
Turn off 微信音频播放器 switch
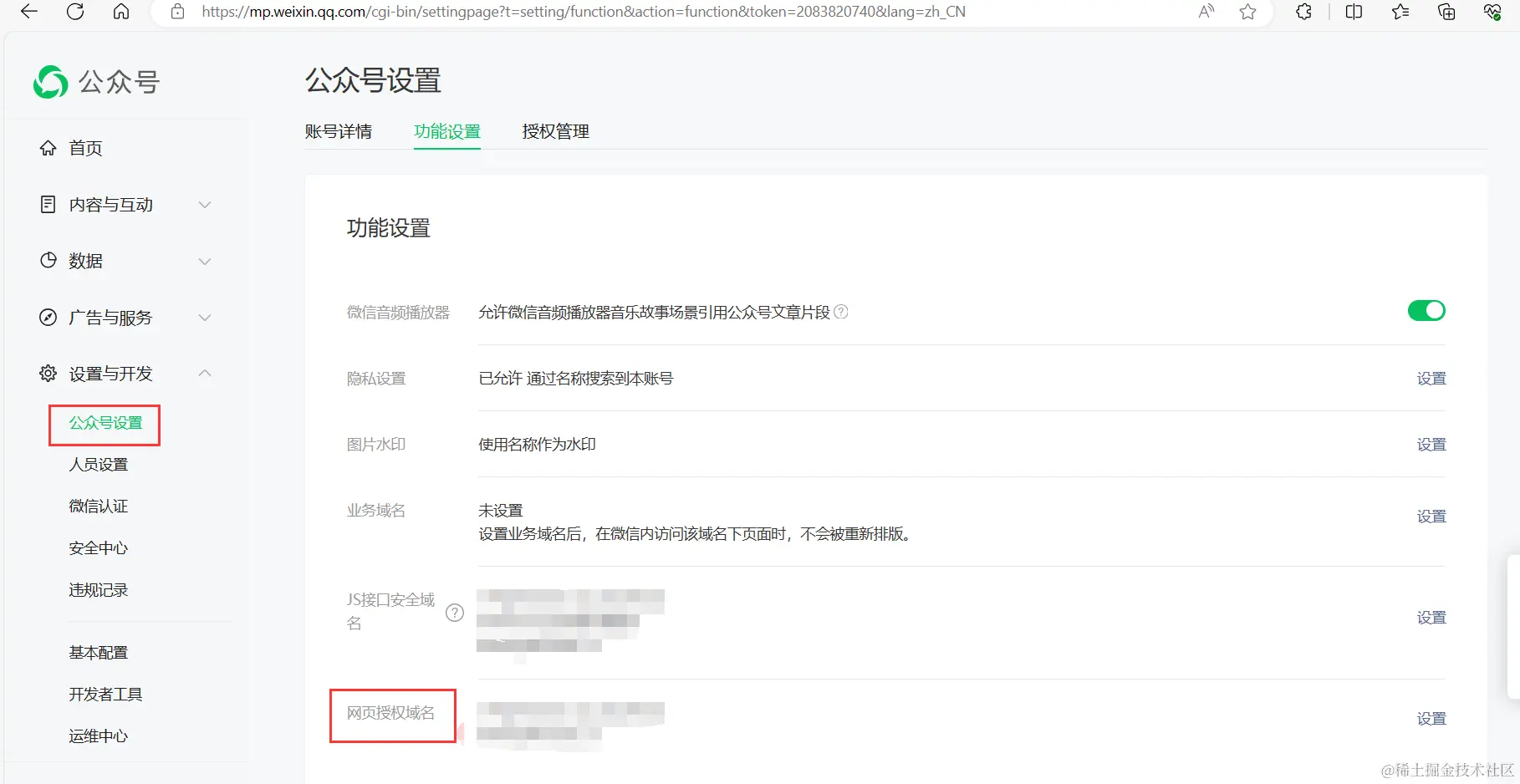(1426, 311)
